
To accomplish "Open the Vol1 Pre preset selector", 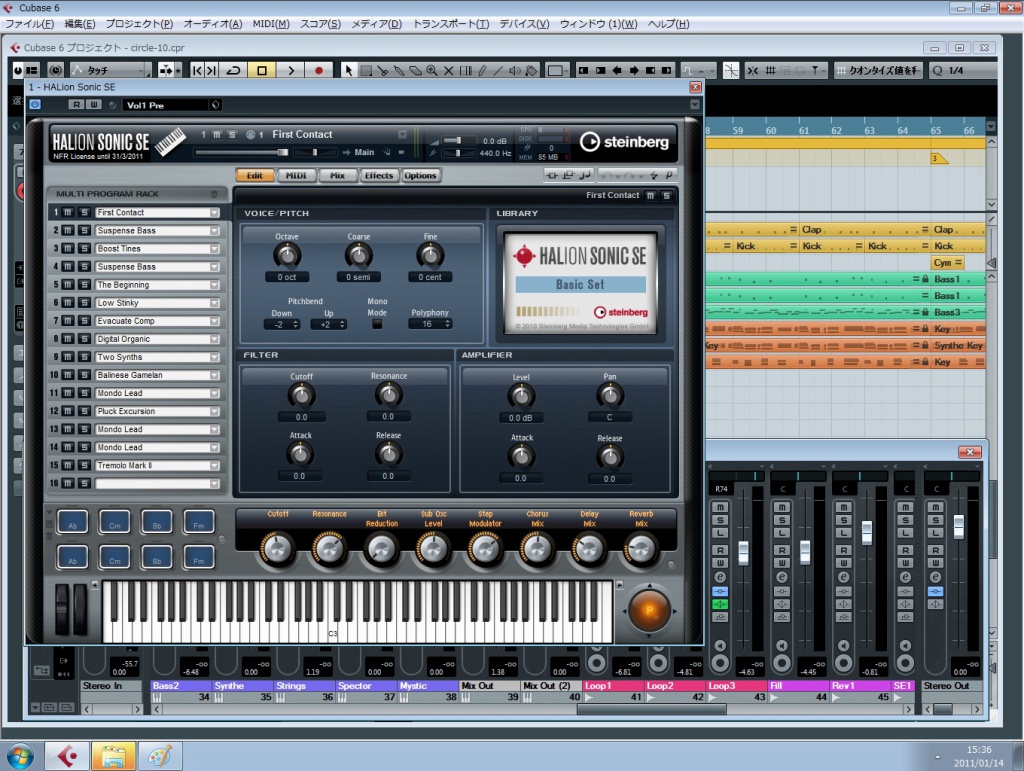I will pyautogui.click(x=172, y=105).
